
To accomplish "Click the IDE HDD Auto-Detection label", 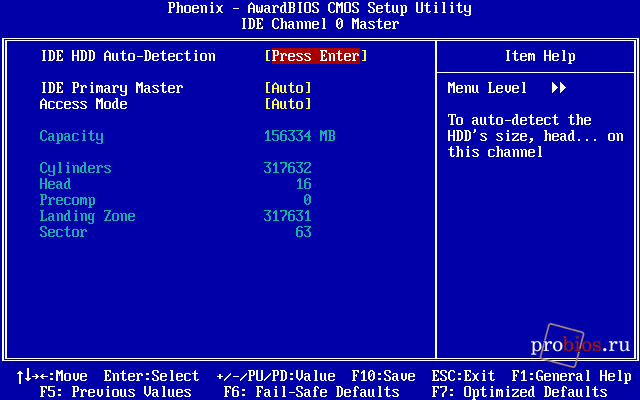I will [128, 56].
